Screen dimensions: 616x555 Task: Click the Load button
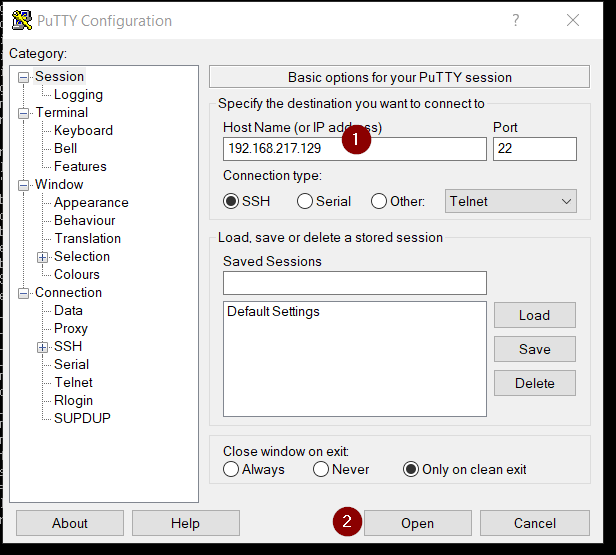tap(535, 315)
